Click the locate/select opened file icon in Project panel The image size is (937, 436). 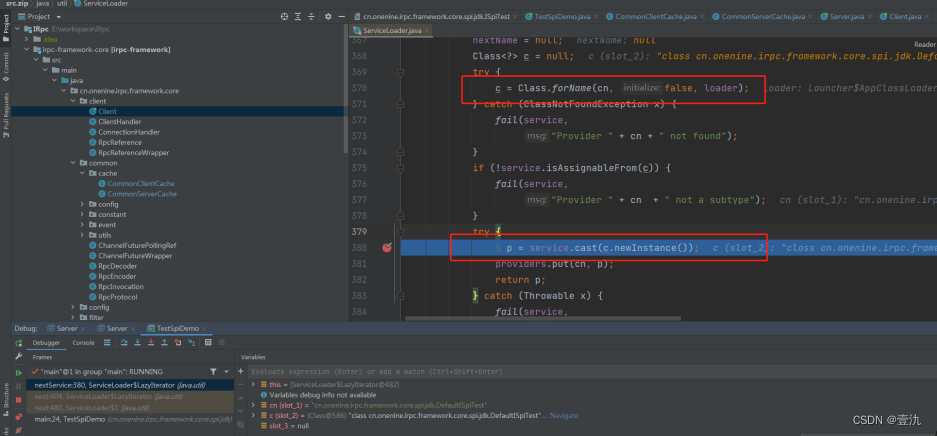[x=284, y=17]
